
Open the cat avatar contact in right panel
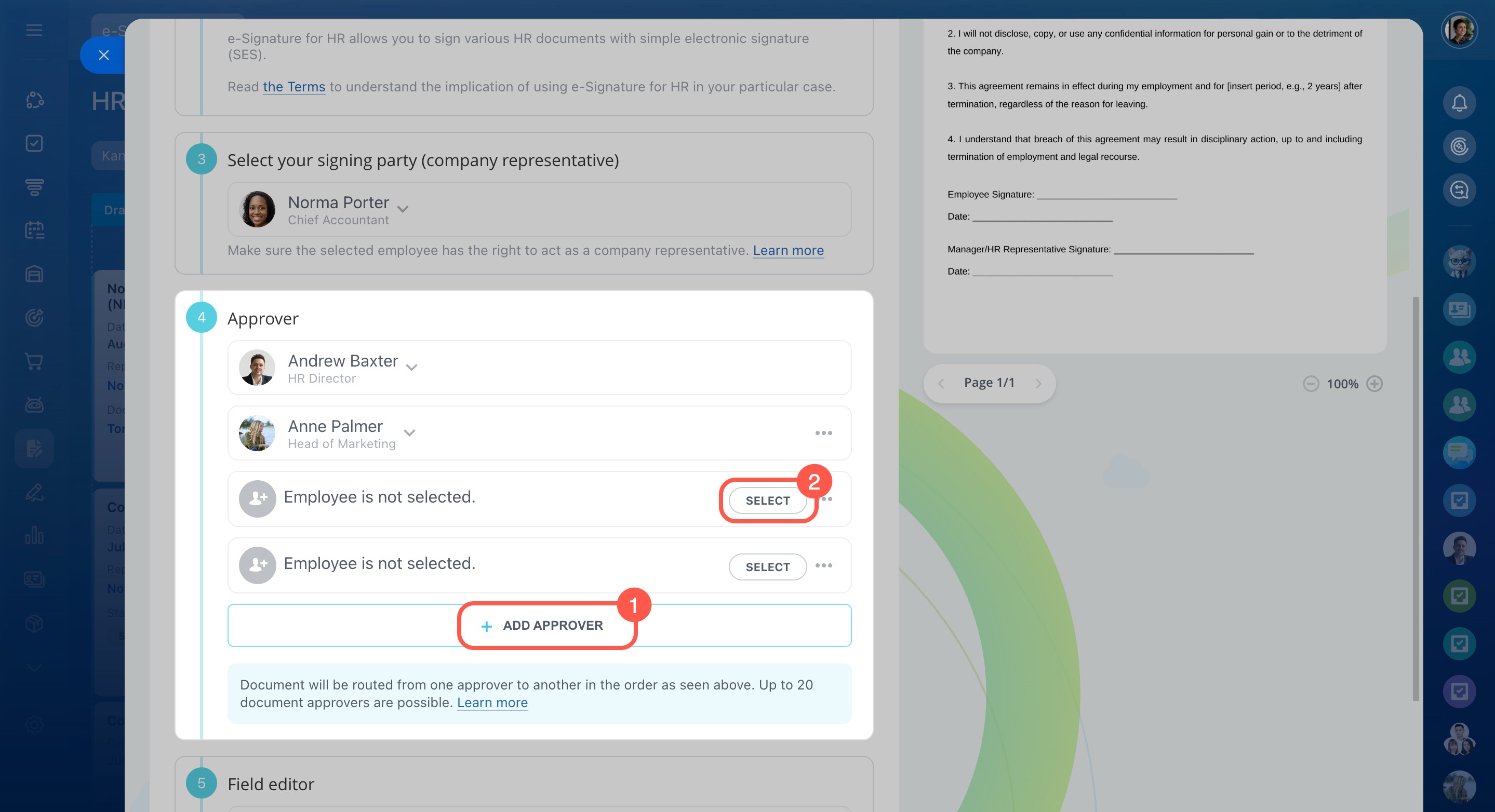pyautogui.click(x=1459, y=262)
